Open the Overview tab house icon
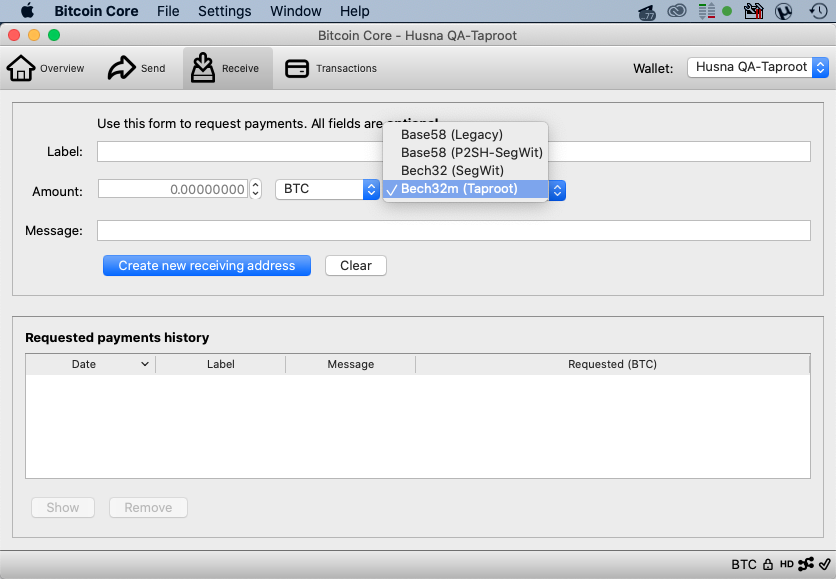 coord(21,68)
